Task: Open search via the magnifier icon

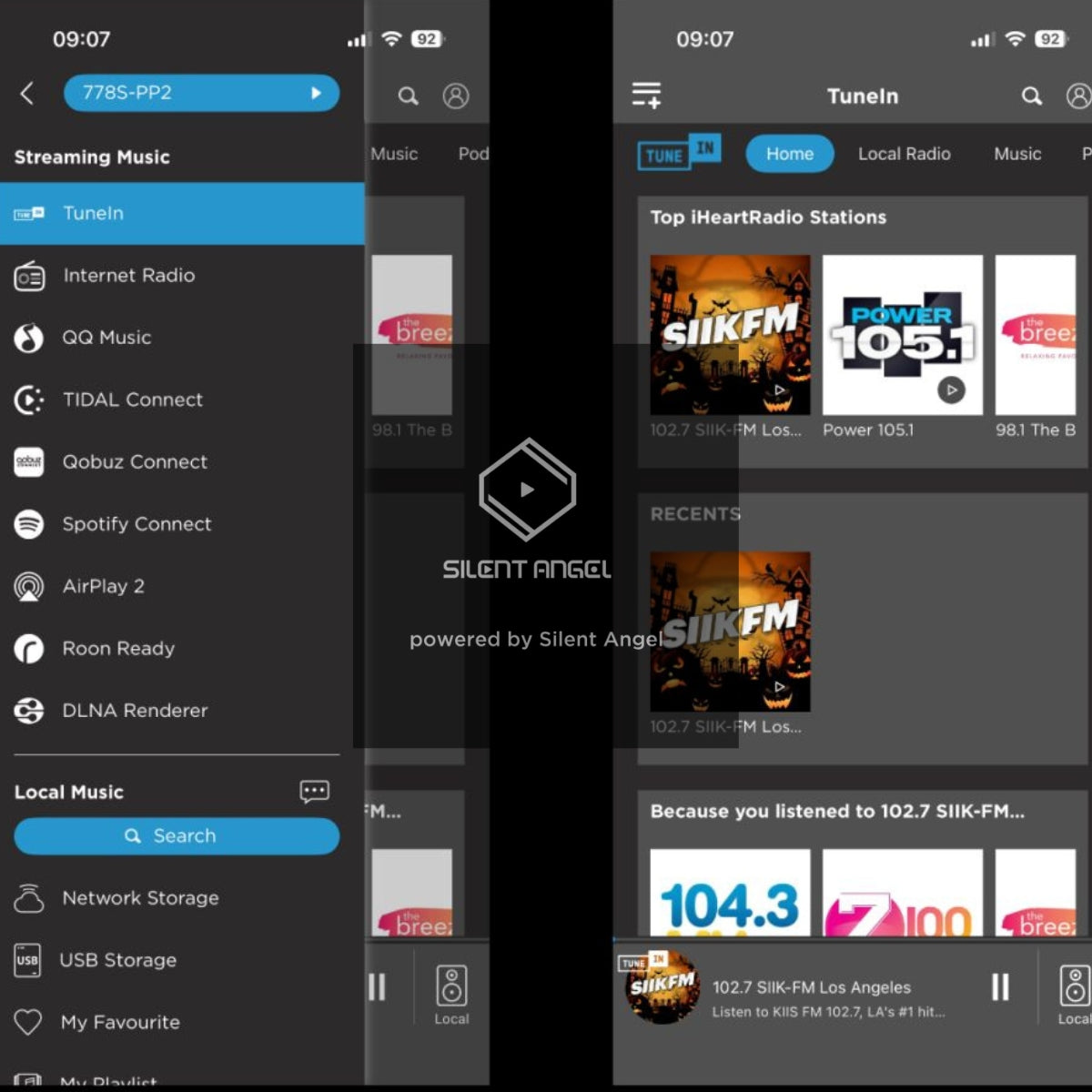Action: coord(1032,96)
